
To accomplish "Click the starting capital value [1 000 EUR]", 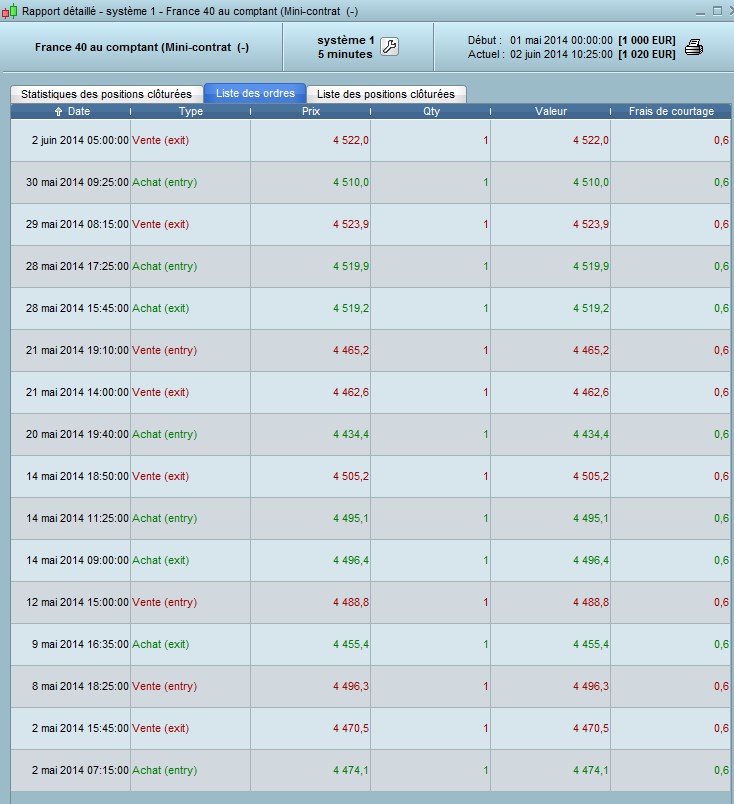I will (x=646, y=40).
